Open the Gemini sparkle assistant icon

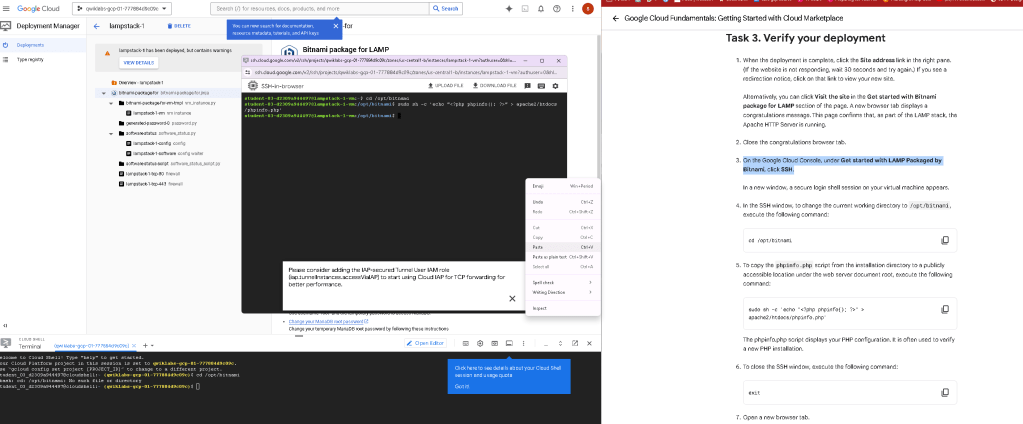509,8
